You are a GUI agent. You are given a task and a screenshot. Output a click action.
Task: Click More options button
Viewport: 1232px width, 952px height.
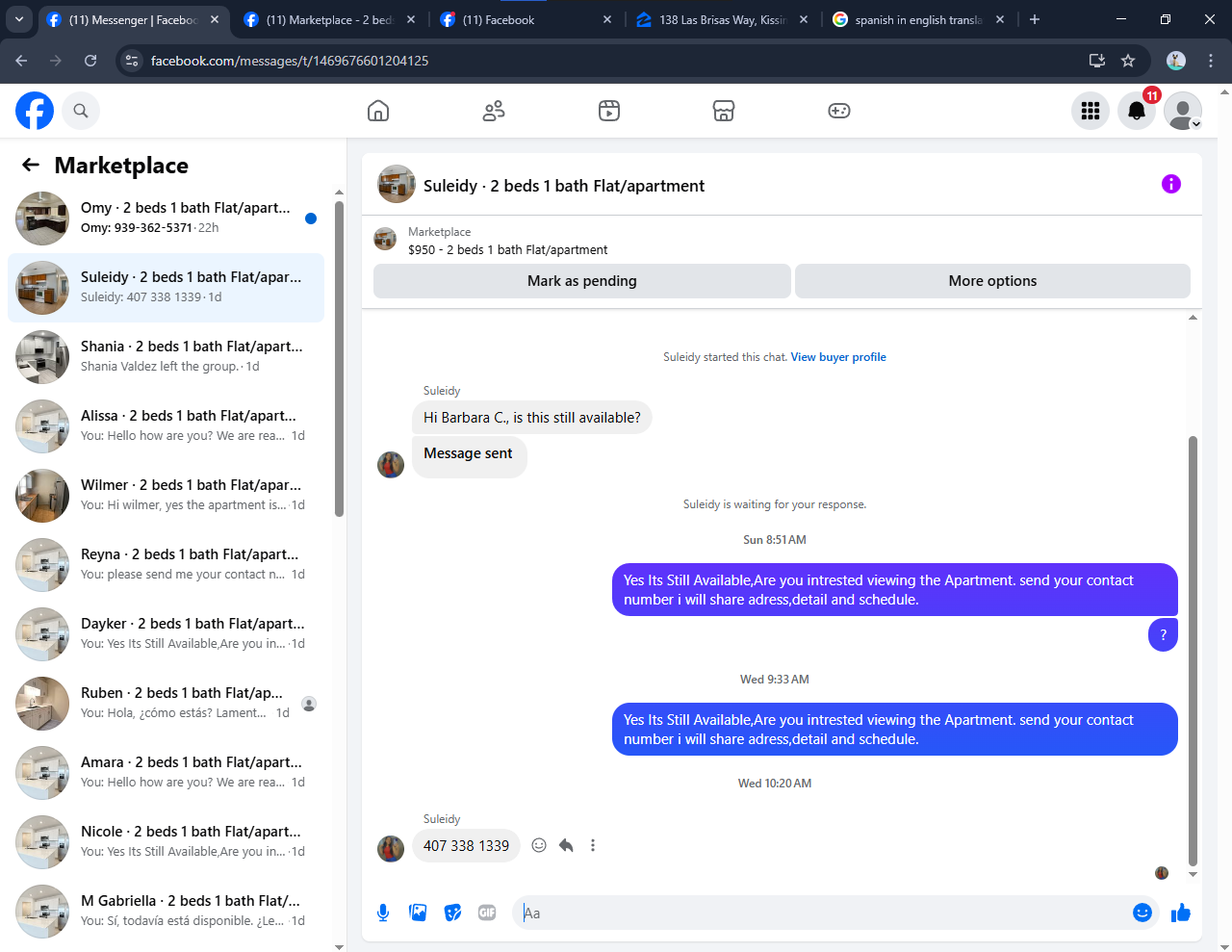click(x=992, y=281)
